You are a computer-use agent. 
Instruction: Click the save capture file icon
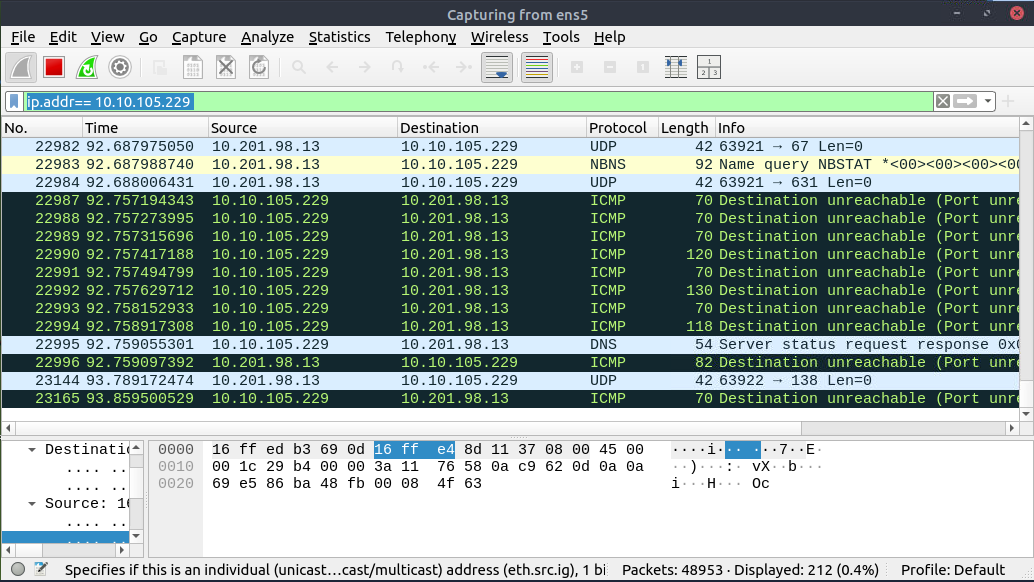point(193,67)
